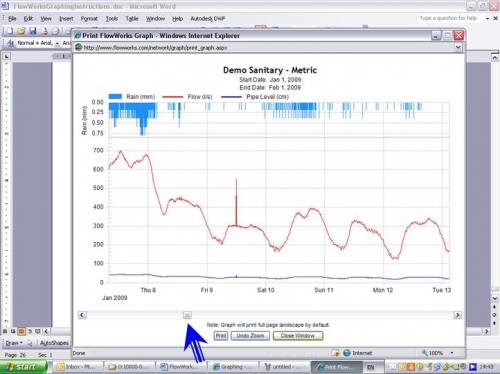Click Word horizontal scrollbar right arrow
This screenshot has width=500, height=374.
(487, 331)
